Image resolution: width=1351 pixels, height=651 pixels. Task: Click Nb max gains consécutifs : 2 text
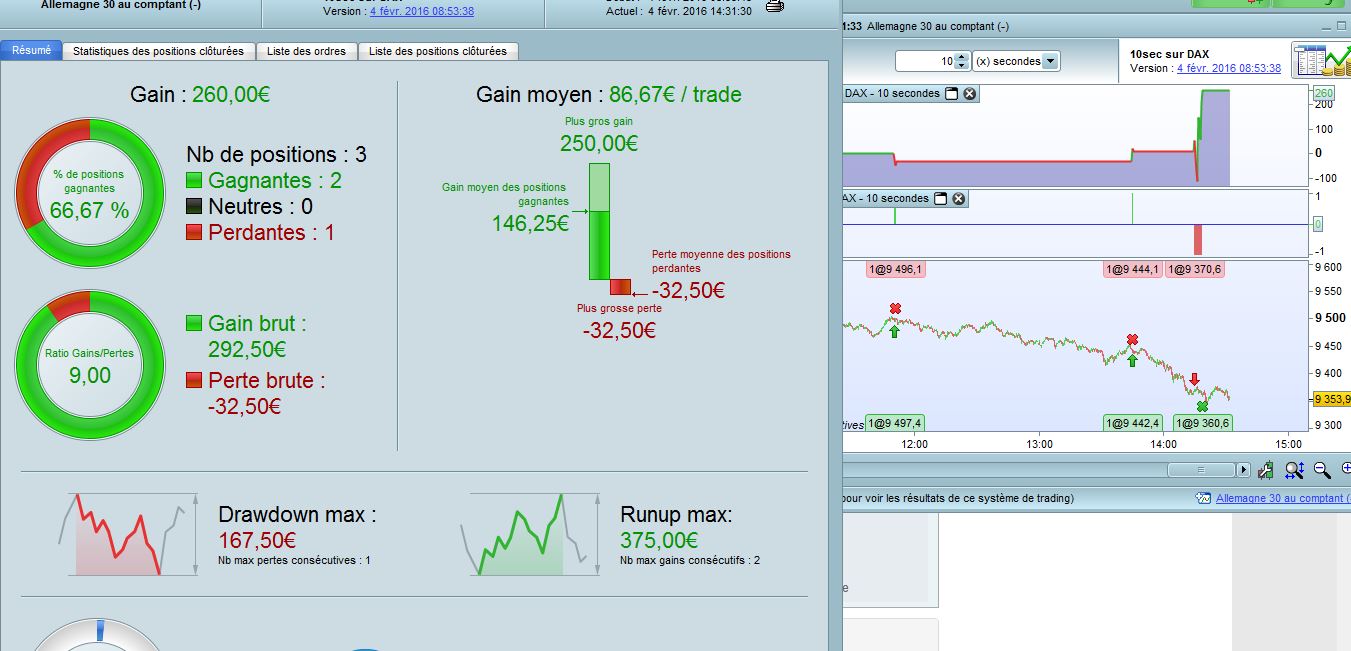point(690,561)
